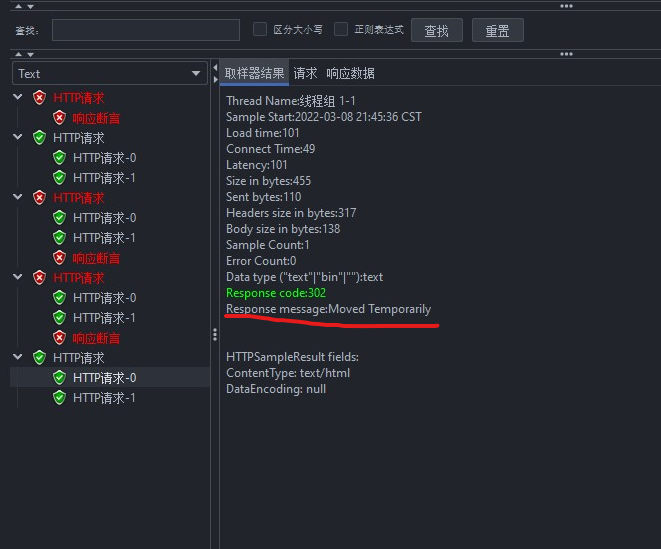The height and width of the screenshot is (549, 661).
Task: Open the 请求 tab
Action: click(x=305, y=73)
